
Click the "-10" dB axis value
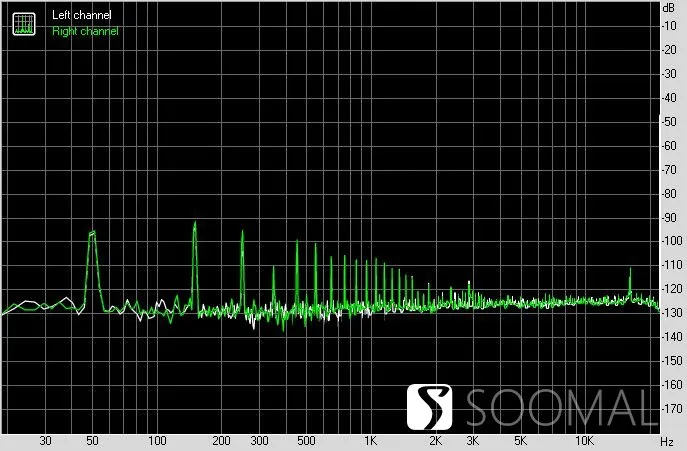click(x=669, y=26)
